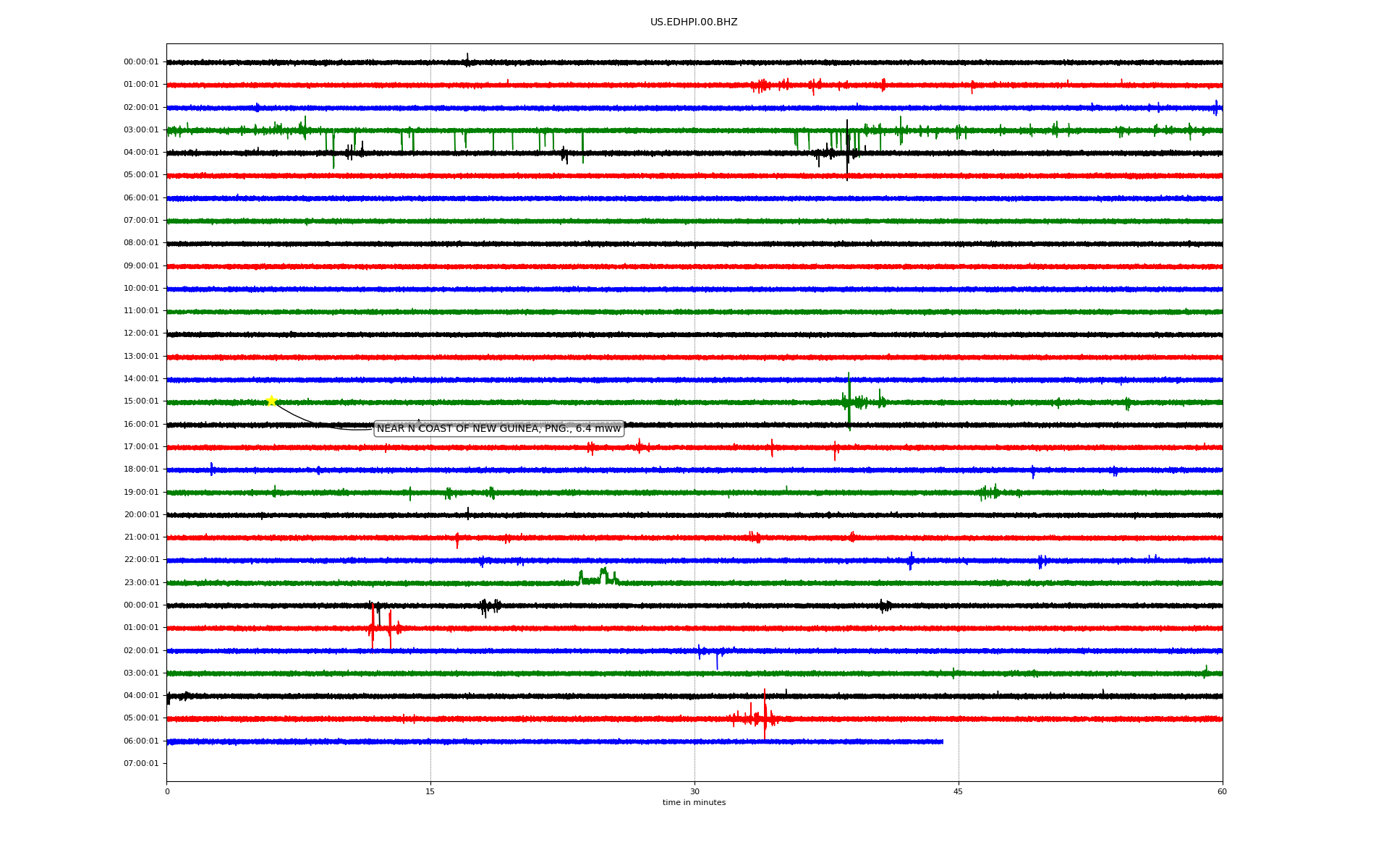This screenshot has height=868, width=1389.
Task: Click the 'time in minutes' axis label
Action: pyautogui.click(x=694, y=803)
